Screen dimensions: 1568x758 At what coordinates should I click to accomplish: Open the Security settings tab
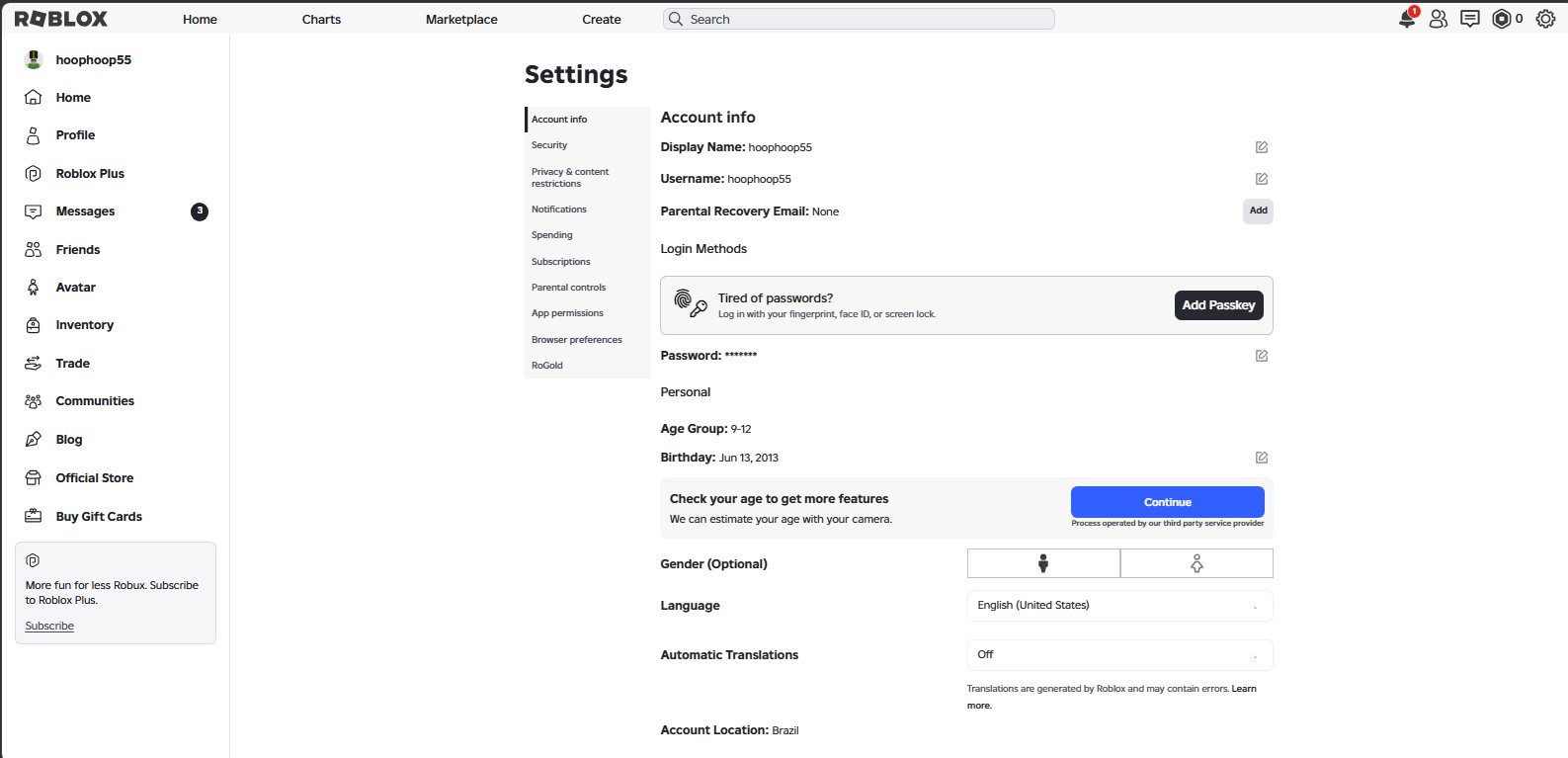588,145
